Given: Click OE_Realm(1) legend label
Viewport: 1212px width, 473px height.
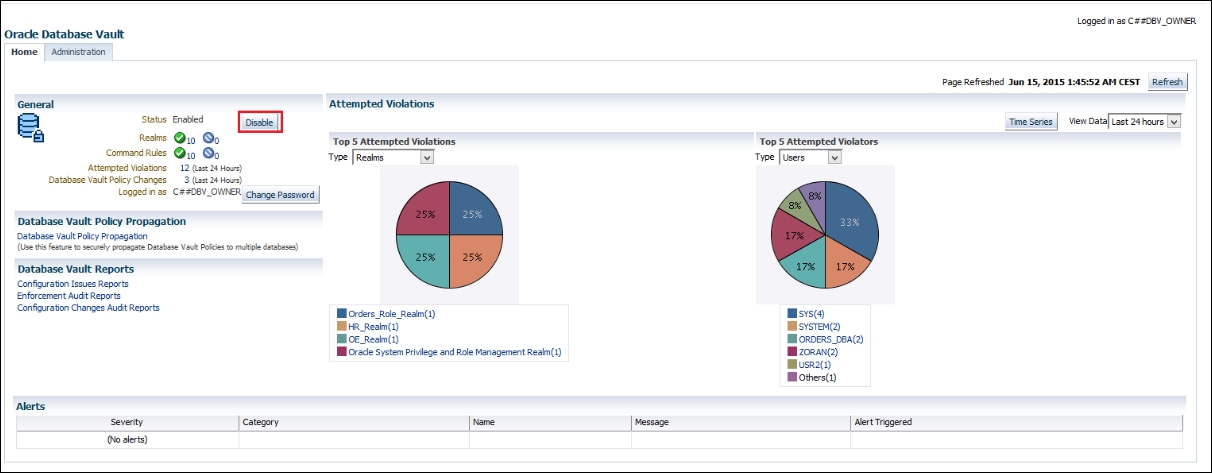Looking at the screenshot, I should 374,339.
